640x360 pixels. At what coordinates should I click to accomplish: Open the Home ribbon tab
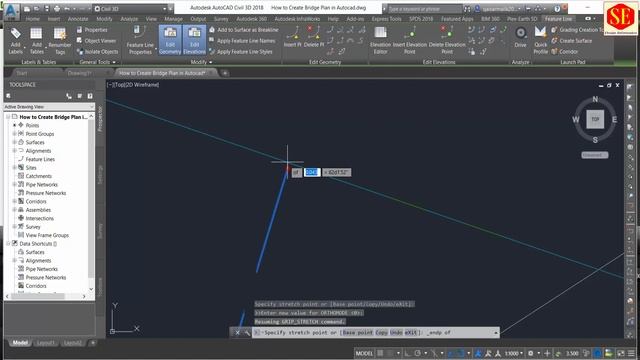[x=33, y=19]
